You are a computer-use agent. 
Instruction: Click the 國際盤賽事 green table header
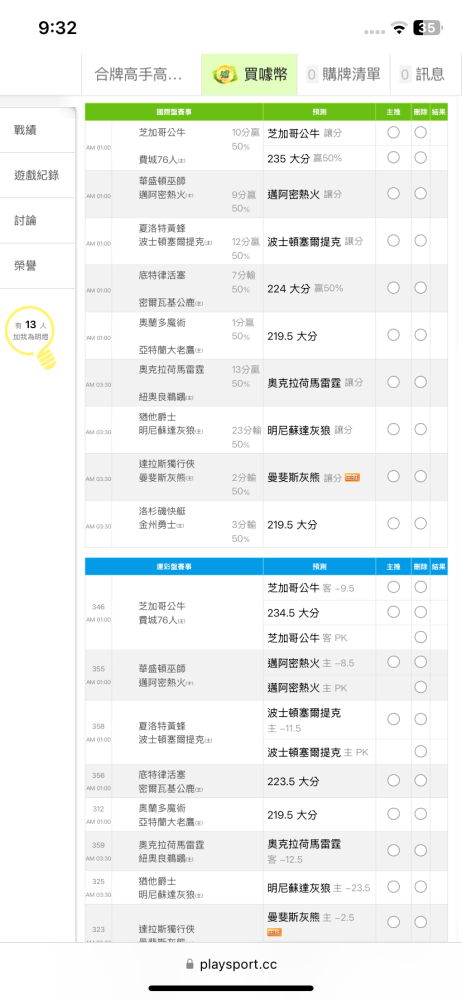tap(174, 112)
